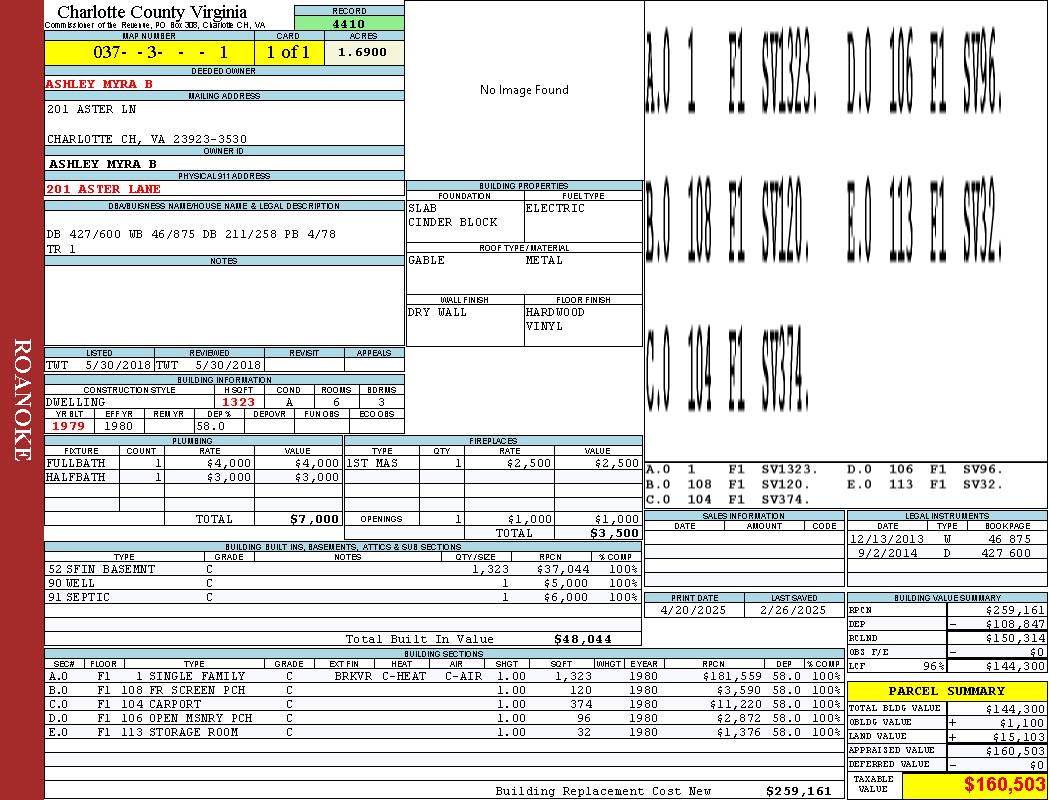
Task: Click fireplaces total $3,500
Action: coord(615,533)
